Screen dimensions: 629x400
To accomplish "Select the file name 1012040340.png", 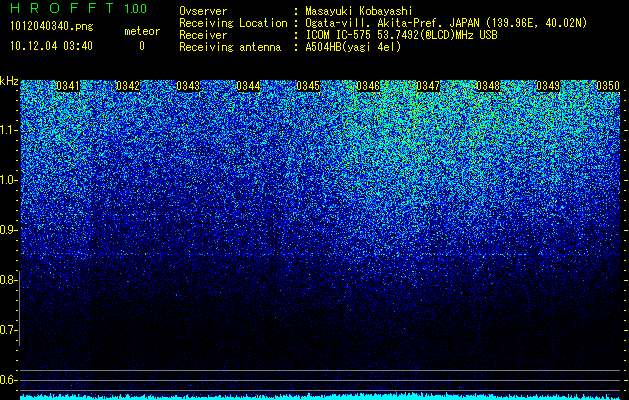I will pos(52,27).
